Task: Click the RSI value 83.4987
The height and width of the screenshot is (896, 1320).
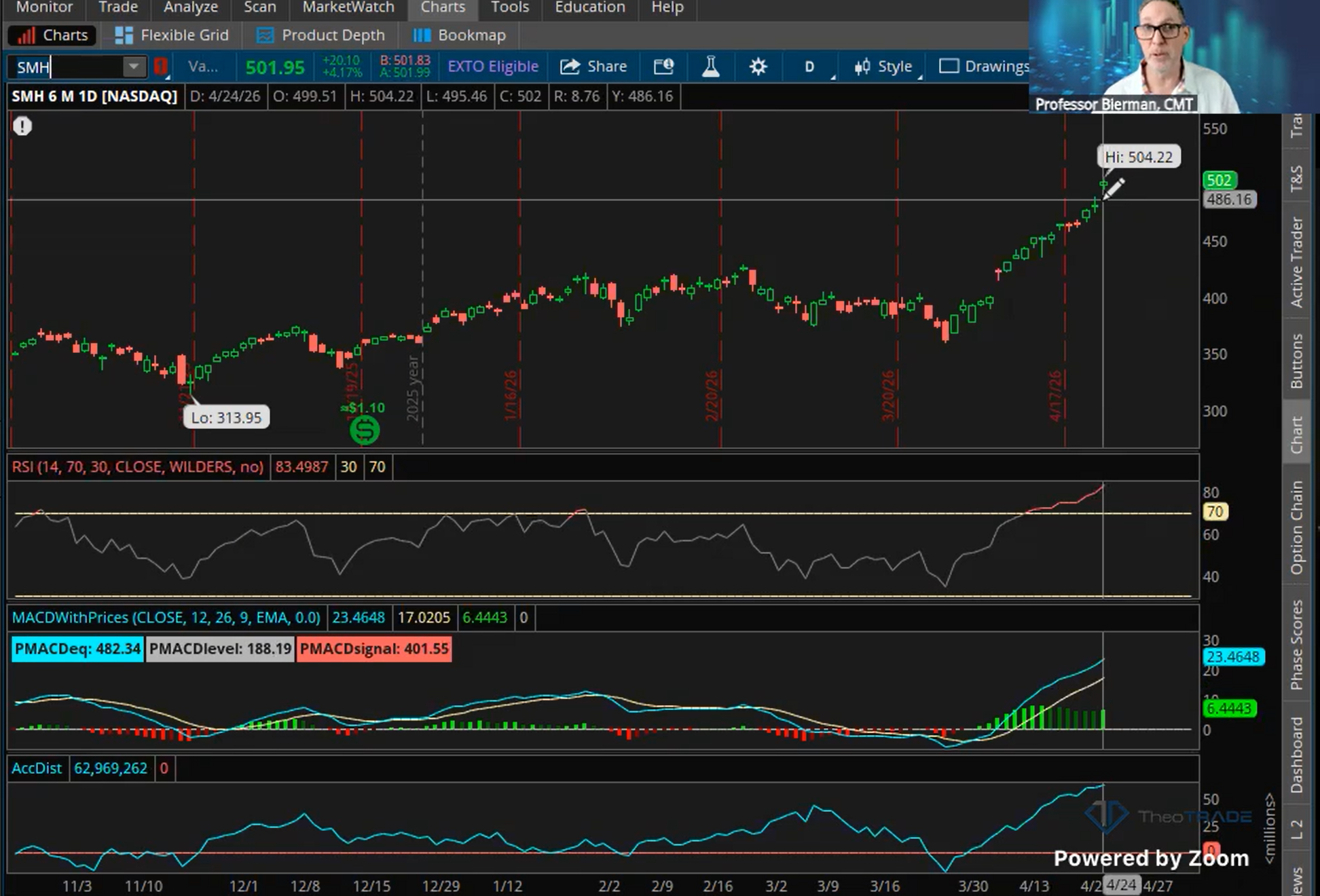Action: 301,467
